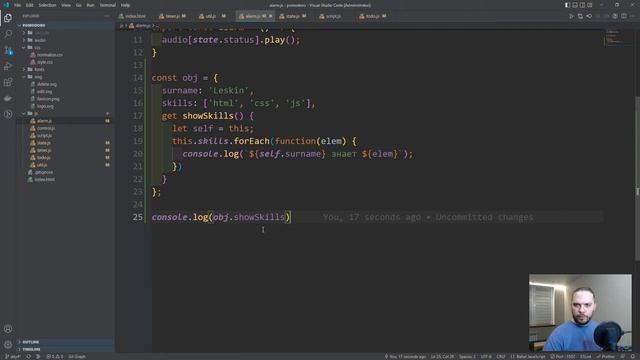Image resolution: width=640 pixels, height=360 pixels.
Task: Toggle Primary Side Bar layout icon
Action: click(567, 5)
